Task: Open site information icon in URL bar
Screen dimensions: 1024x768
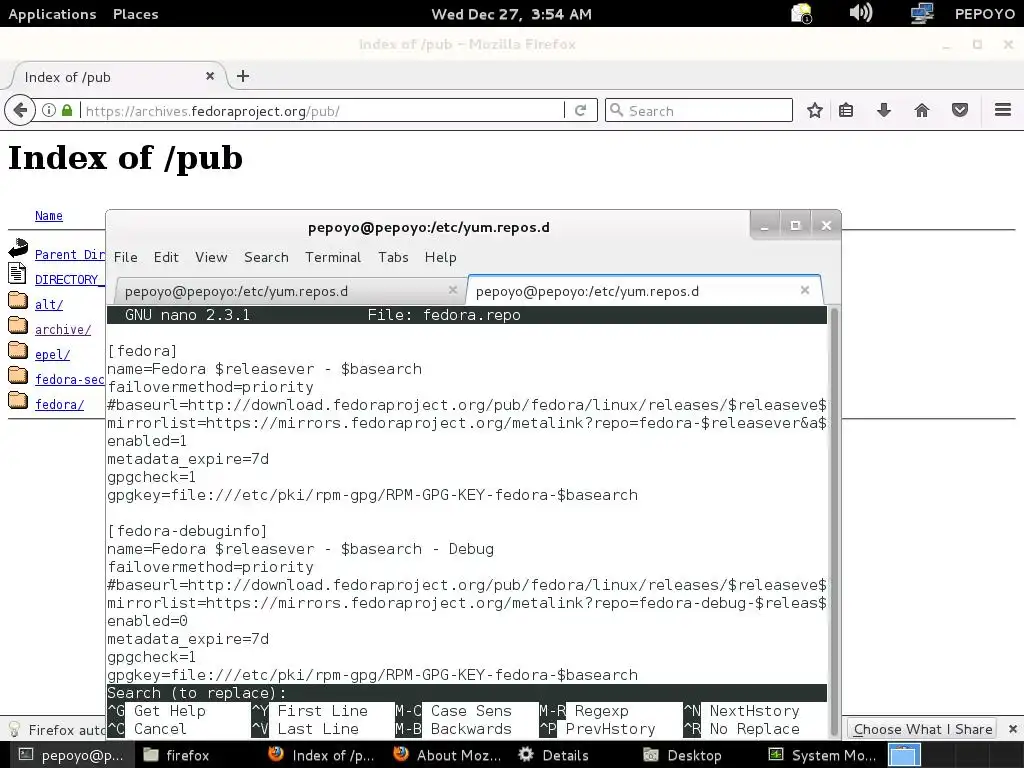Action: click(x=49, y=110)
